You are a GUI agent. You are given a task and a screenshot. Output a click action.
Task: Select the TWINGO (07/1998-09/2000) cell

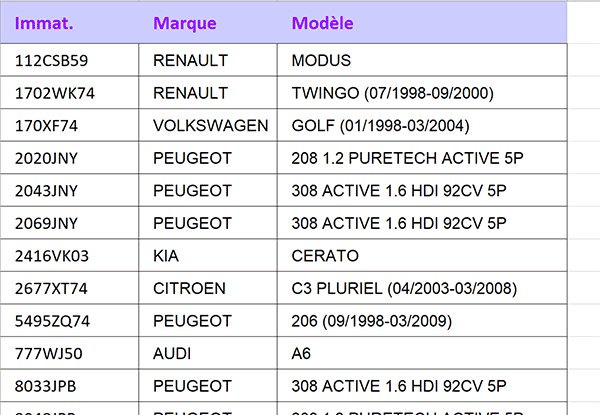click(x=422, y=93)
